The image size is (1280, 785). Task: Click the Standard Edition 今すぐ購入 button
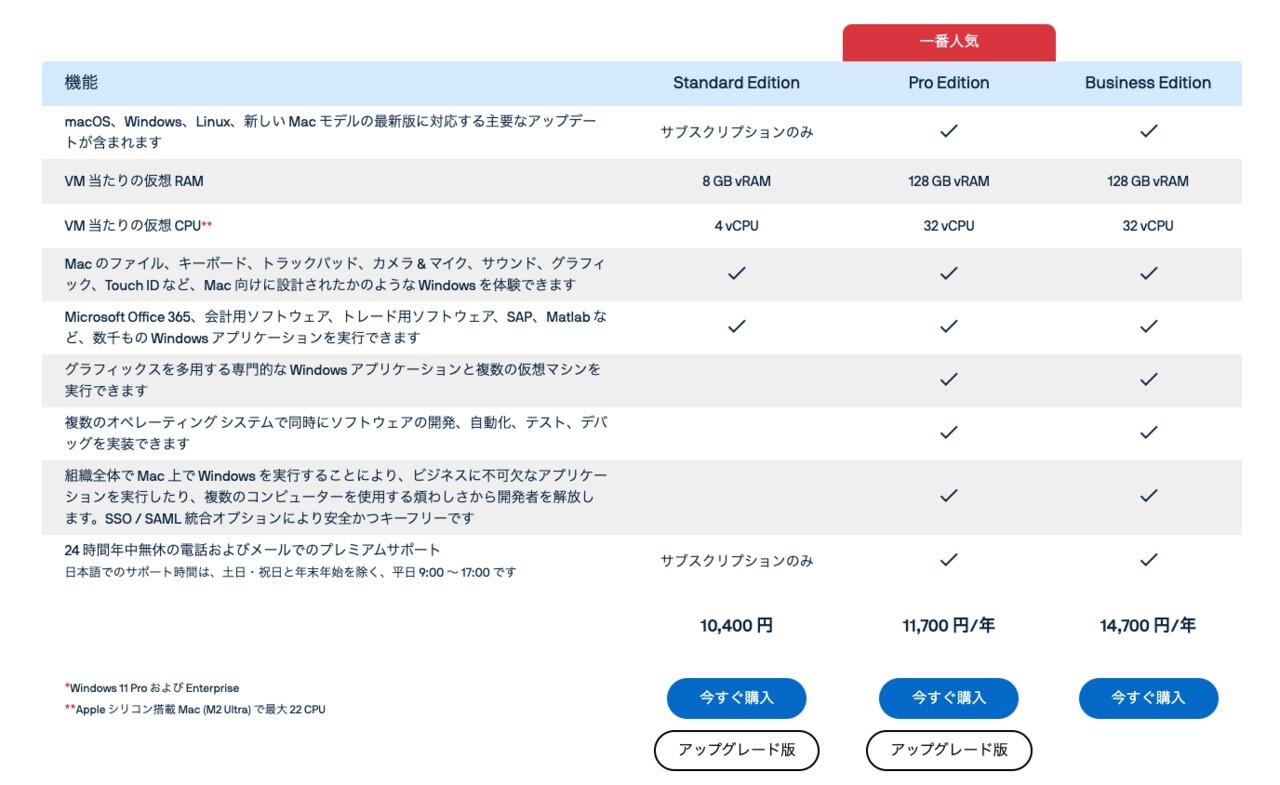click(736, 698)
